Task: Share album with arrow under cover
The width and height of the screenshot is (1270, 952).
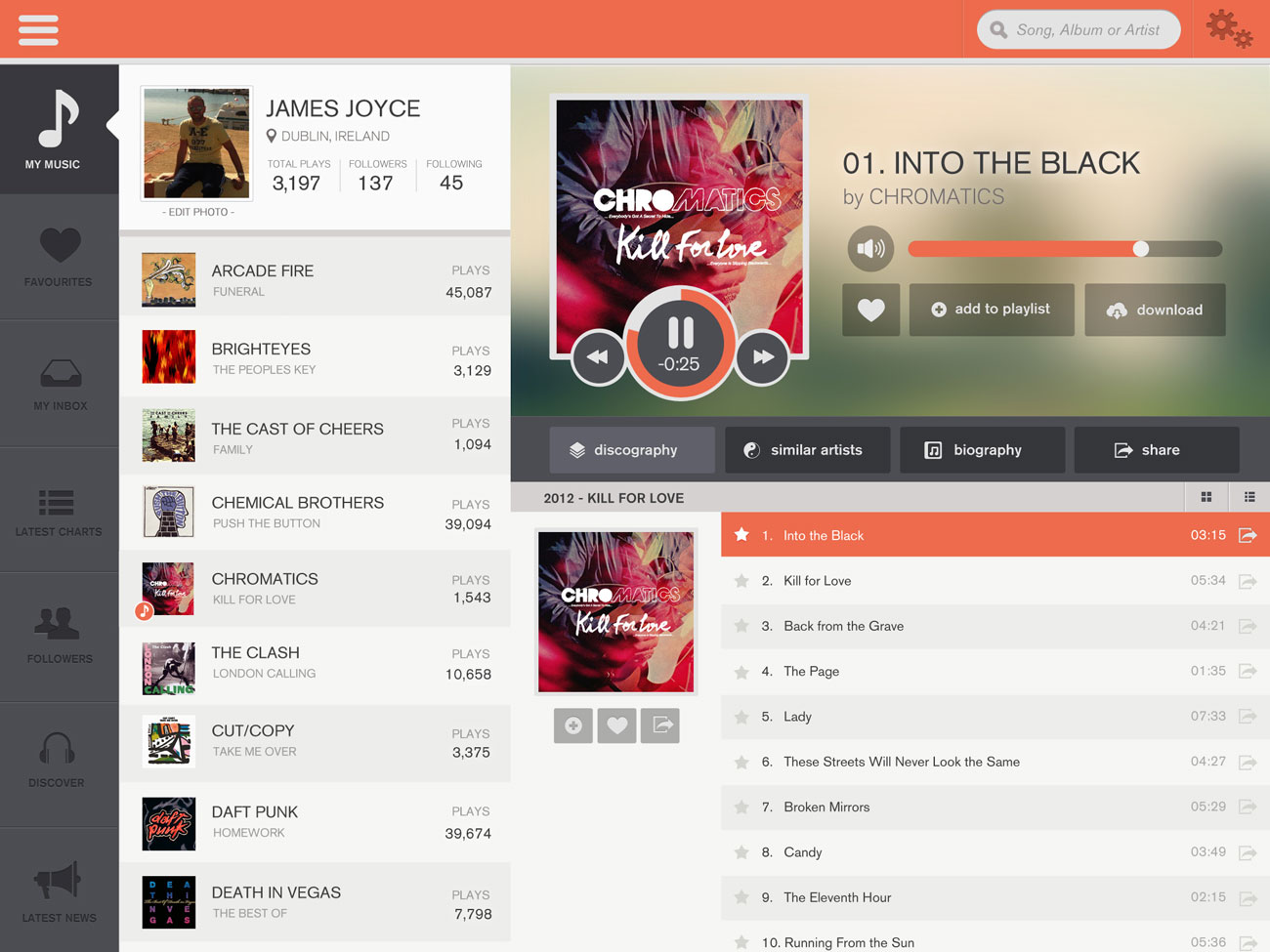Action: pos(660,725)
